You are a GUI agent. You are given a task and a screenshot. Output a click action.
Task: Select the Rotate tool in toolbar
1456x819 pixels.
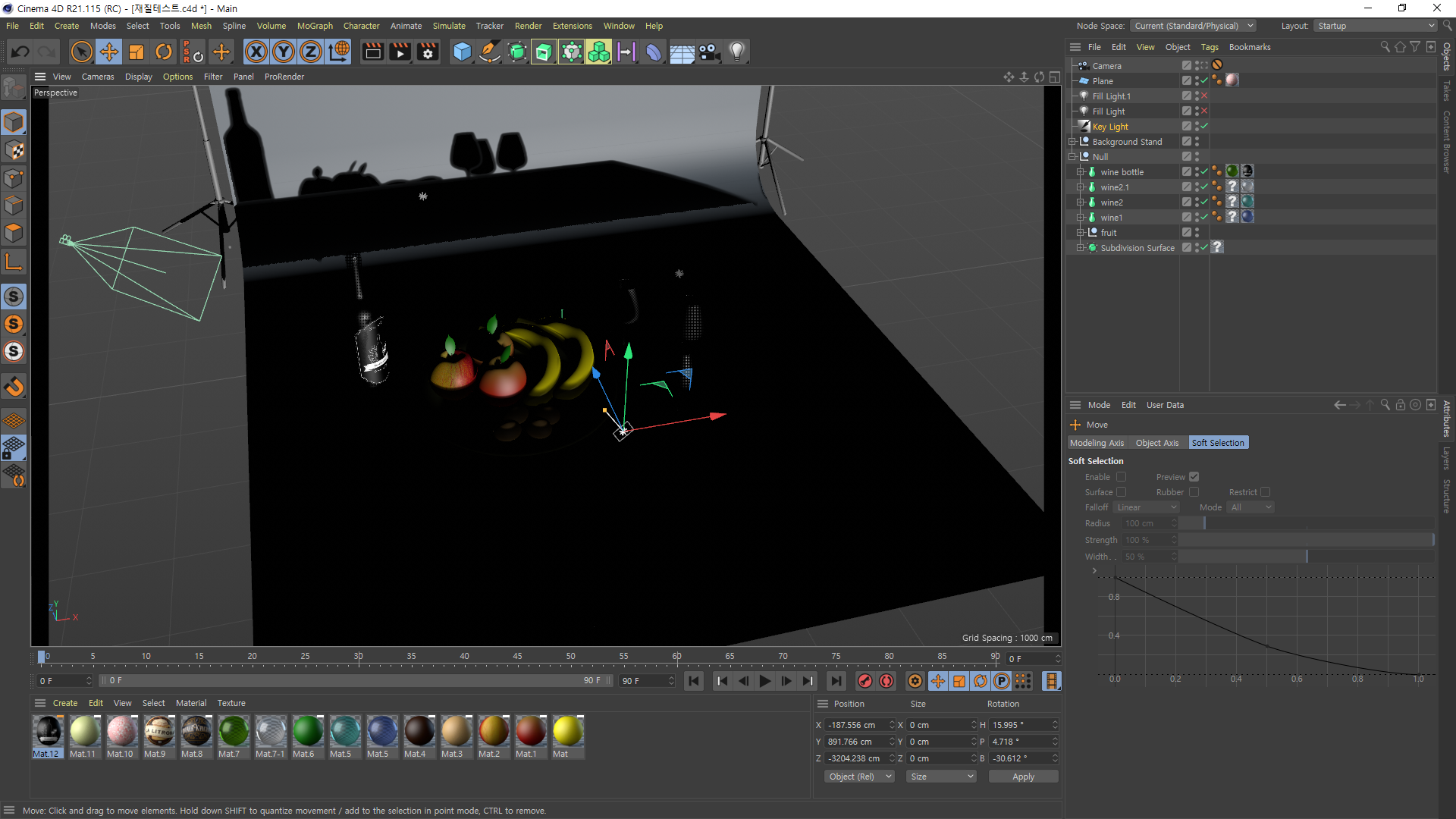tap(164, 52)
